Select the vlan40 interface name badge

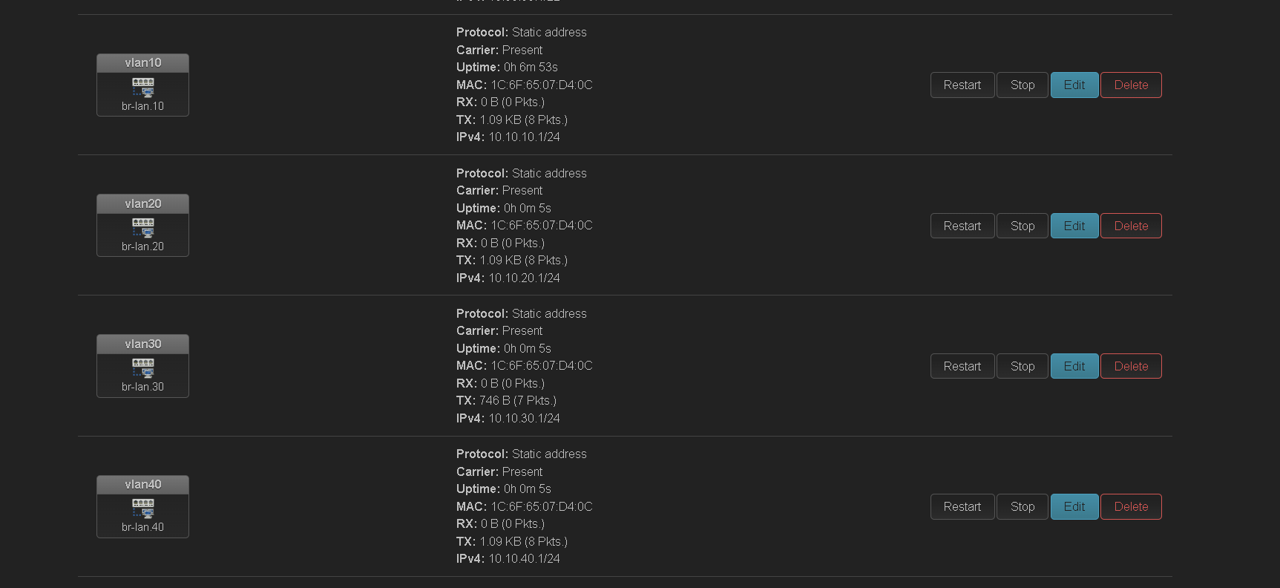tap(143, 485)
